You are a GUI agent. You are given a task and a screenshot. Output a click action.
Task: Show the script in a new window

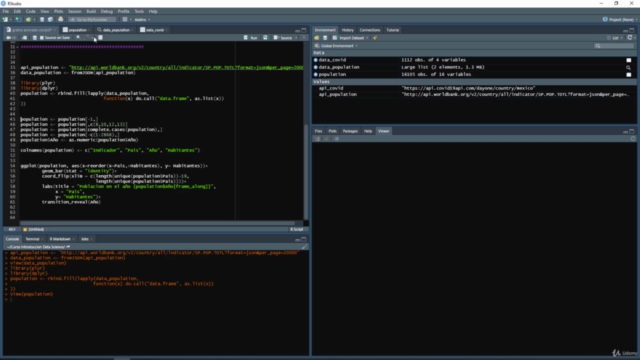pos(24,38)
